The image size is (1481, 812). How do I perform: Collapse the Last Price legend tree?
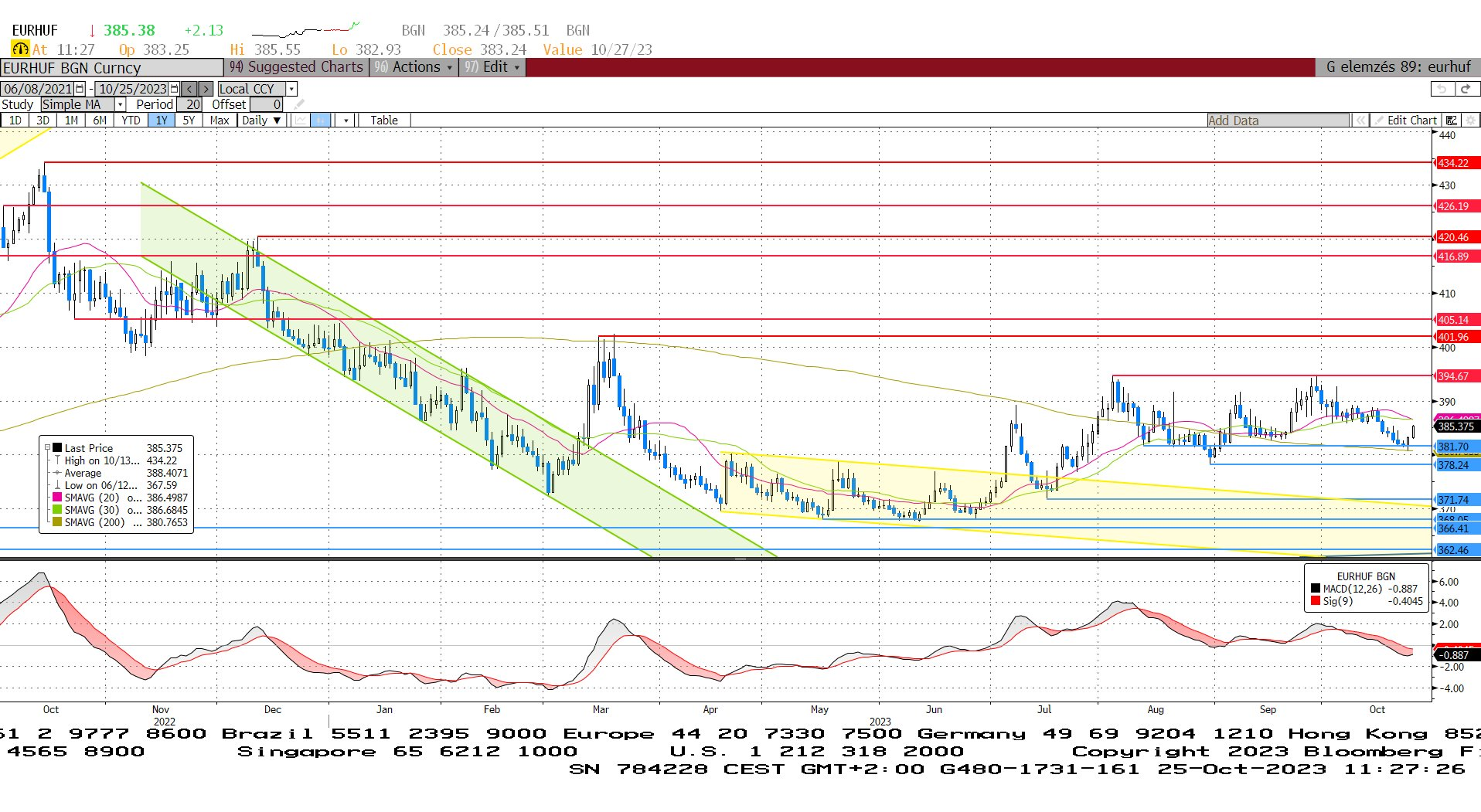coord(47,447)
